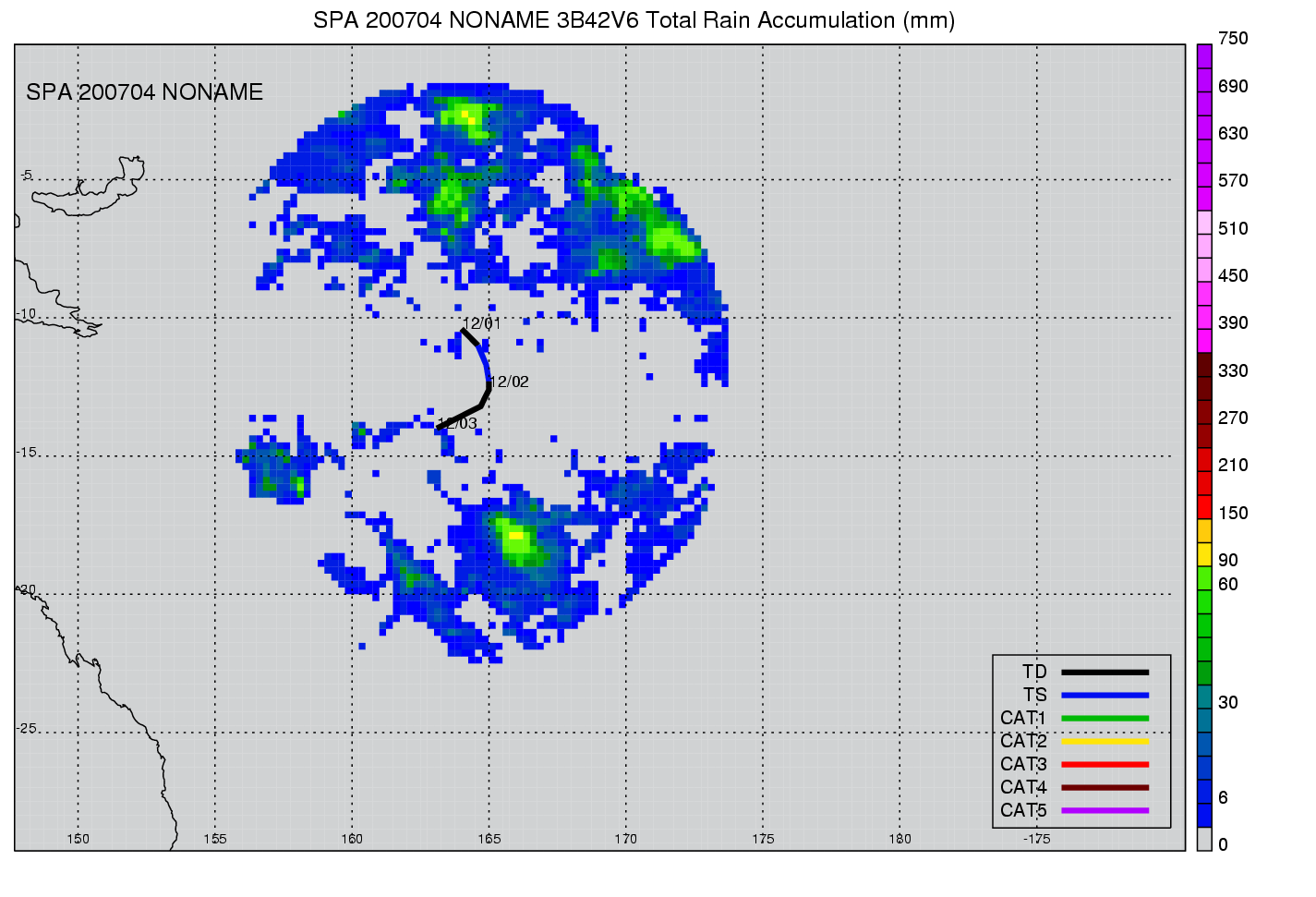Click the 12/02 storm track date label
The height and width of the screenshot is (897, 1316).
click(510, 382)
